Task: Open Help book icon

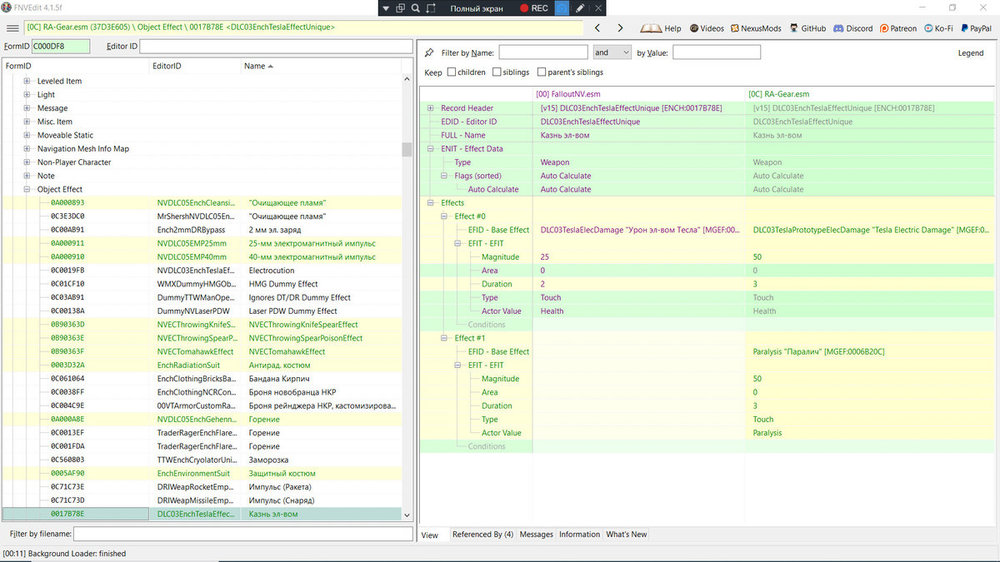Action: [x=661, y=28]
